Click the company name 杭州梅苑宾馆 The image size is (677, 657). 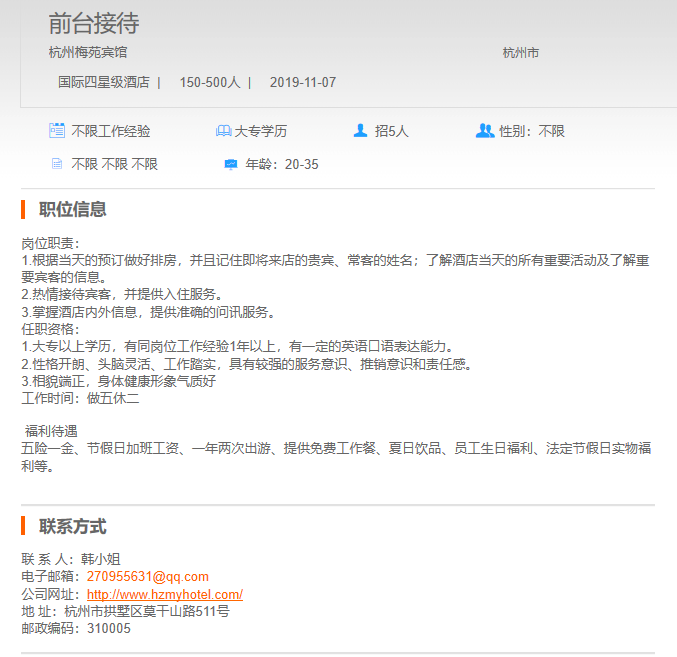tap(88, 52)
